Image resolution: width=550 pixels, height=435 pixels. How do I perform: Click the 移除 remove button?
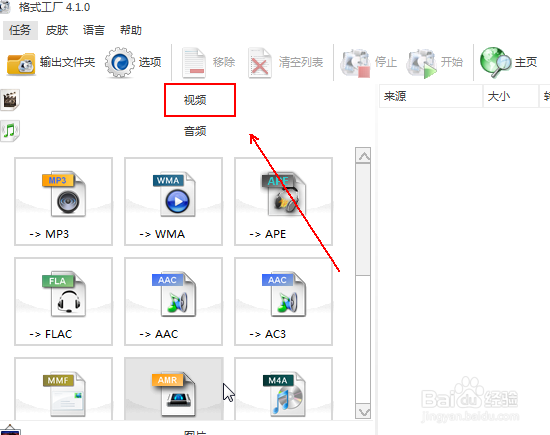208,63
